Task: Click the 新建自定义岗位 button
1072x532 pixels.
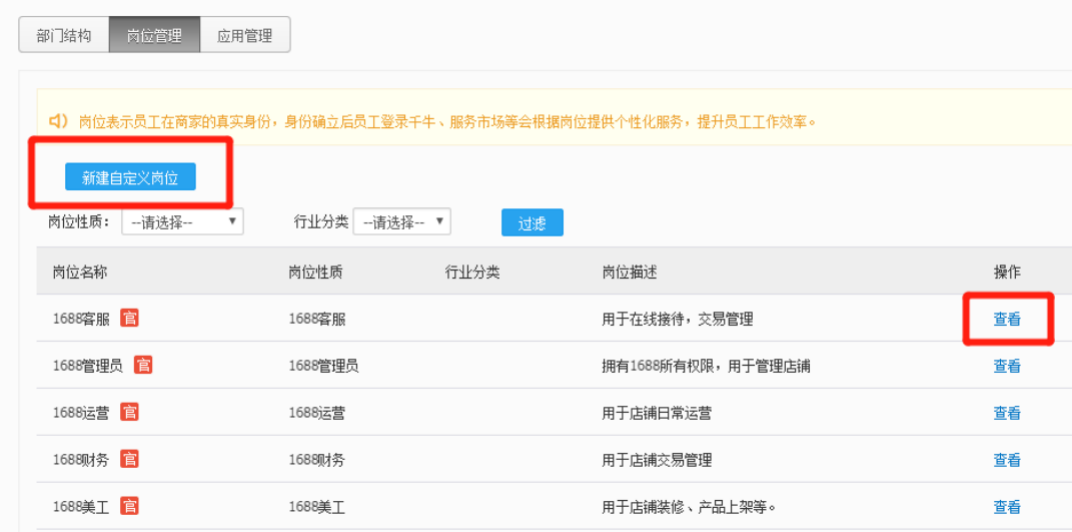Action: pos(130,177)
